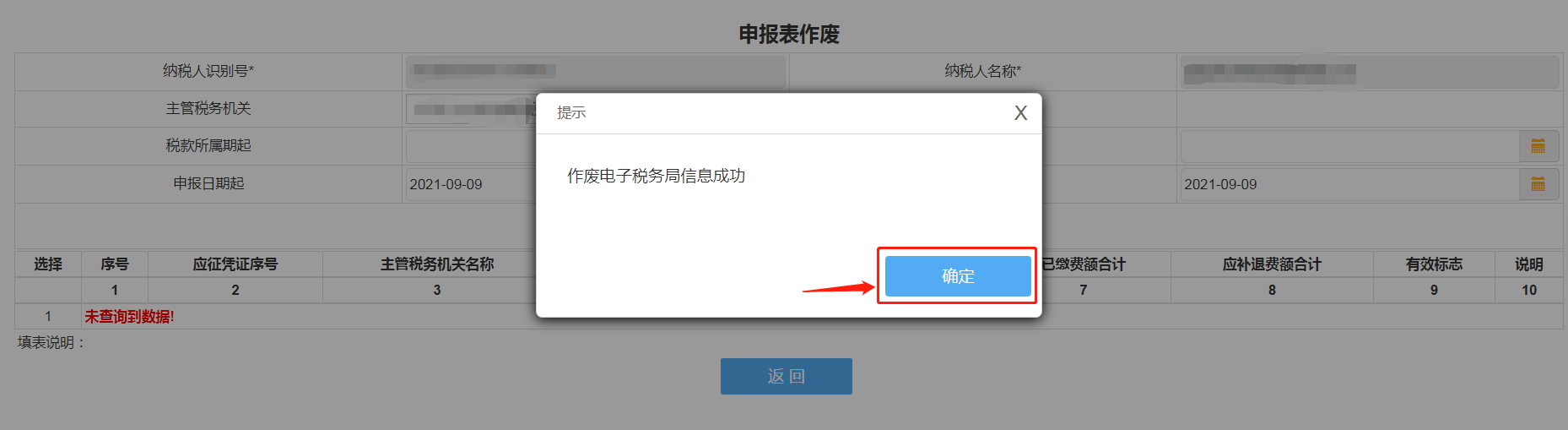1568x430 pixels.
Task: Select the 申报日期起 field showing 2021-09-09
Action: pos(471,184)
